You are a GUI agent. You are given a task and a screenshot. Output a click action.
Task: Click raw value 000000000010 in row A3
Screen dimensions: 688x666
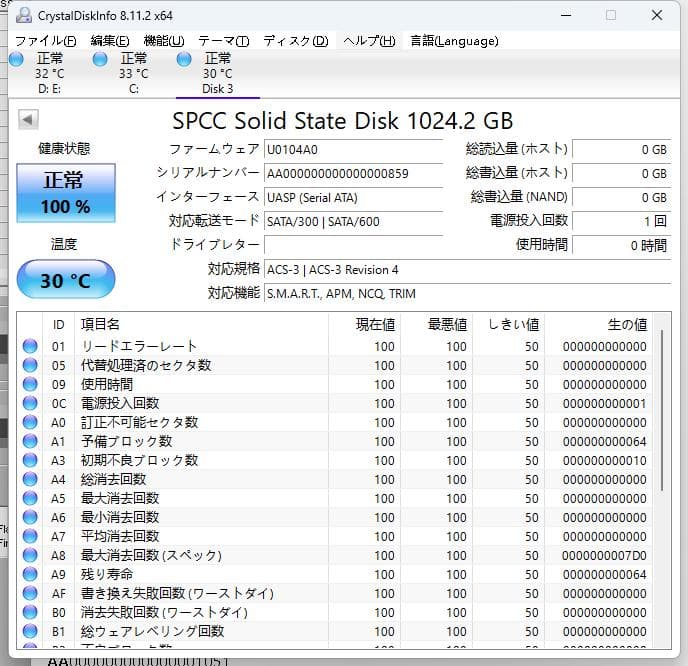tap(604, 460)
